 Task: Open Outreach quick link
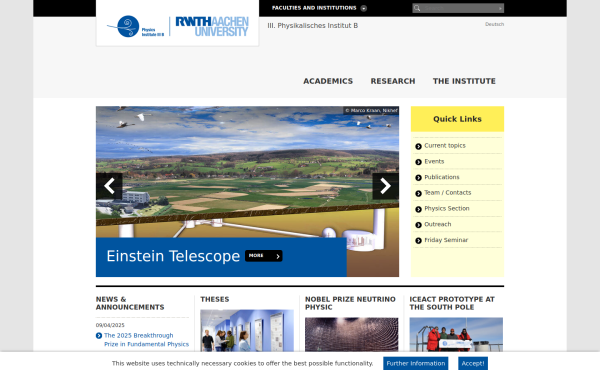pos(438,224)
